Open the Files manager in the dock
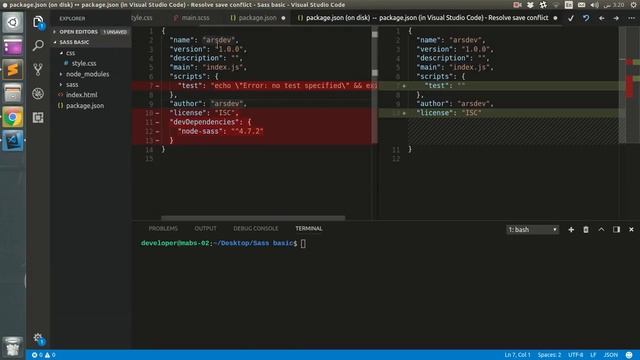The image size is (640, 360). pyautogui.click(x=13, y=93)
